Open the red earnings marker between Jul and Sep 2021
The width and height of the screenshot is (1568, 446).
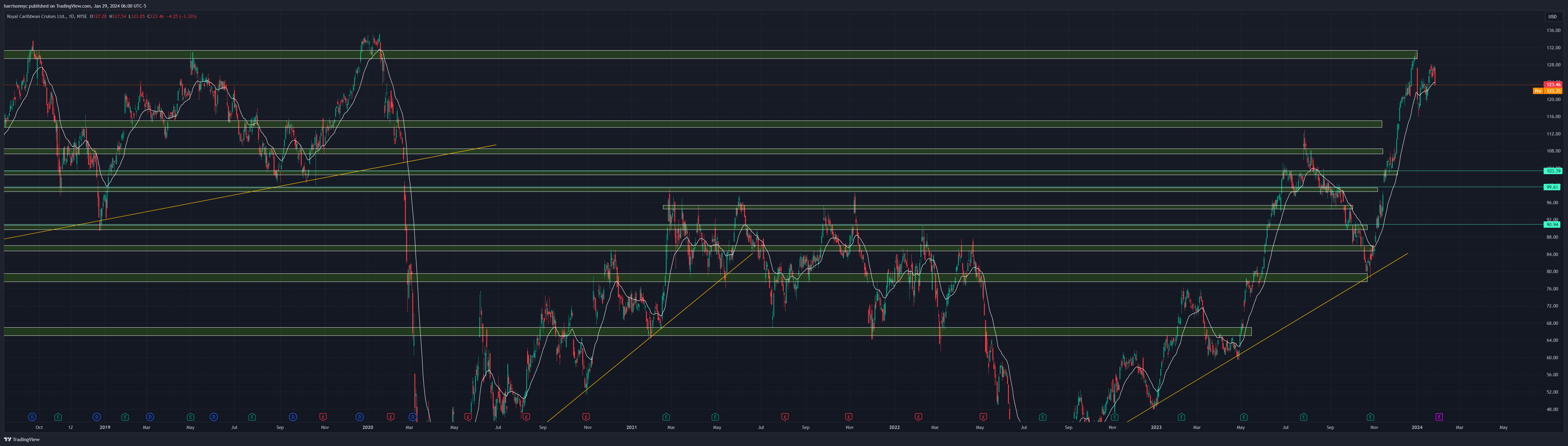click(x=785, y=417)
